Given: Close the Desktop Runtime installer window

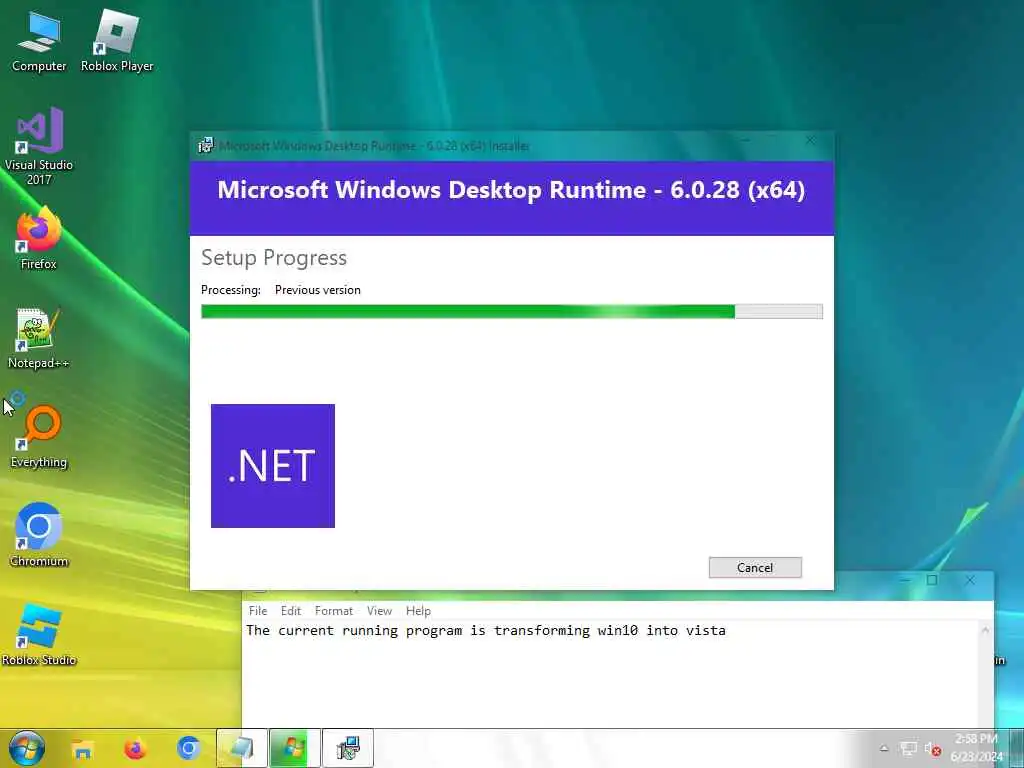Looking at the screenshot, I should pyautogui.click(x=810, y=140).
